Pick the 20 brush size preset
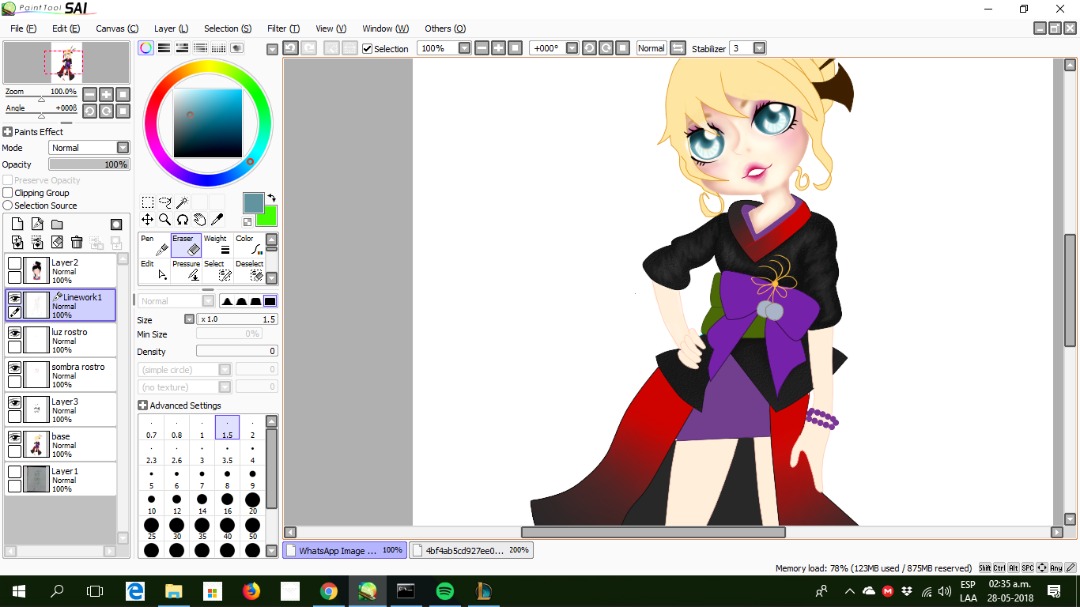This screenshot has height=607, width=1080. click(253, 504)
